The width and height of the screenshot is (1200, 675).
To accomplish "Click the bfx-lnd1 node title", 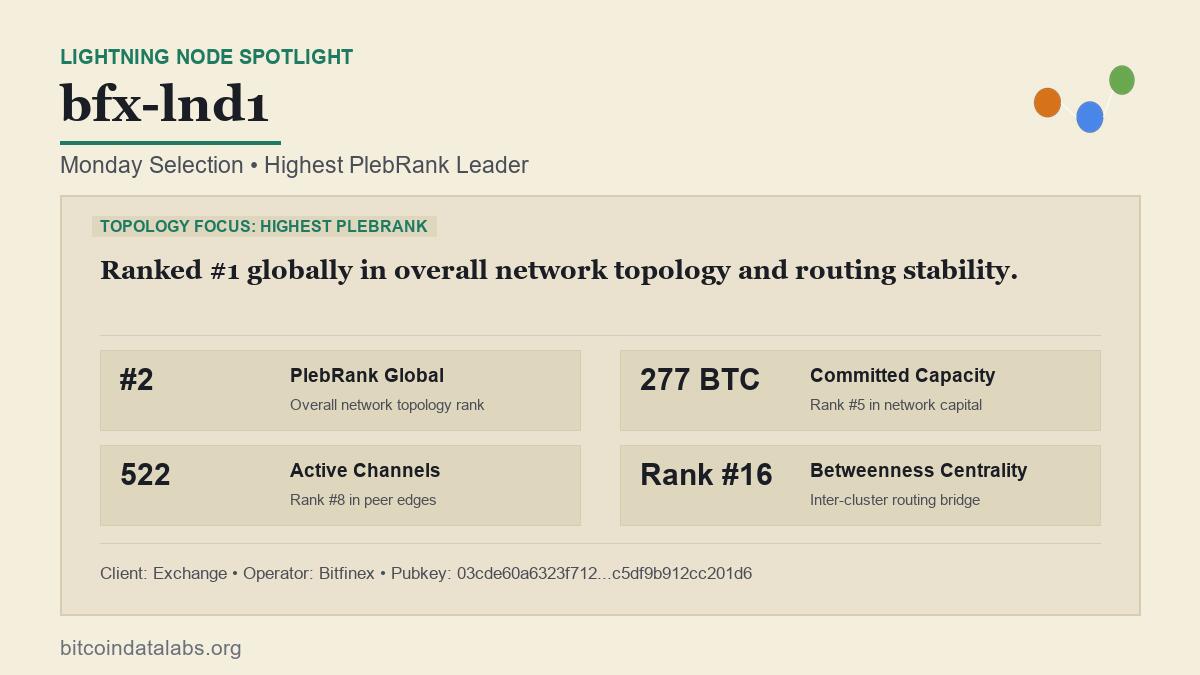I will point(164,103).
